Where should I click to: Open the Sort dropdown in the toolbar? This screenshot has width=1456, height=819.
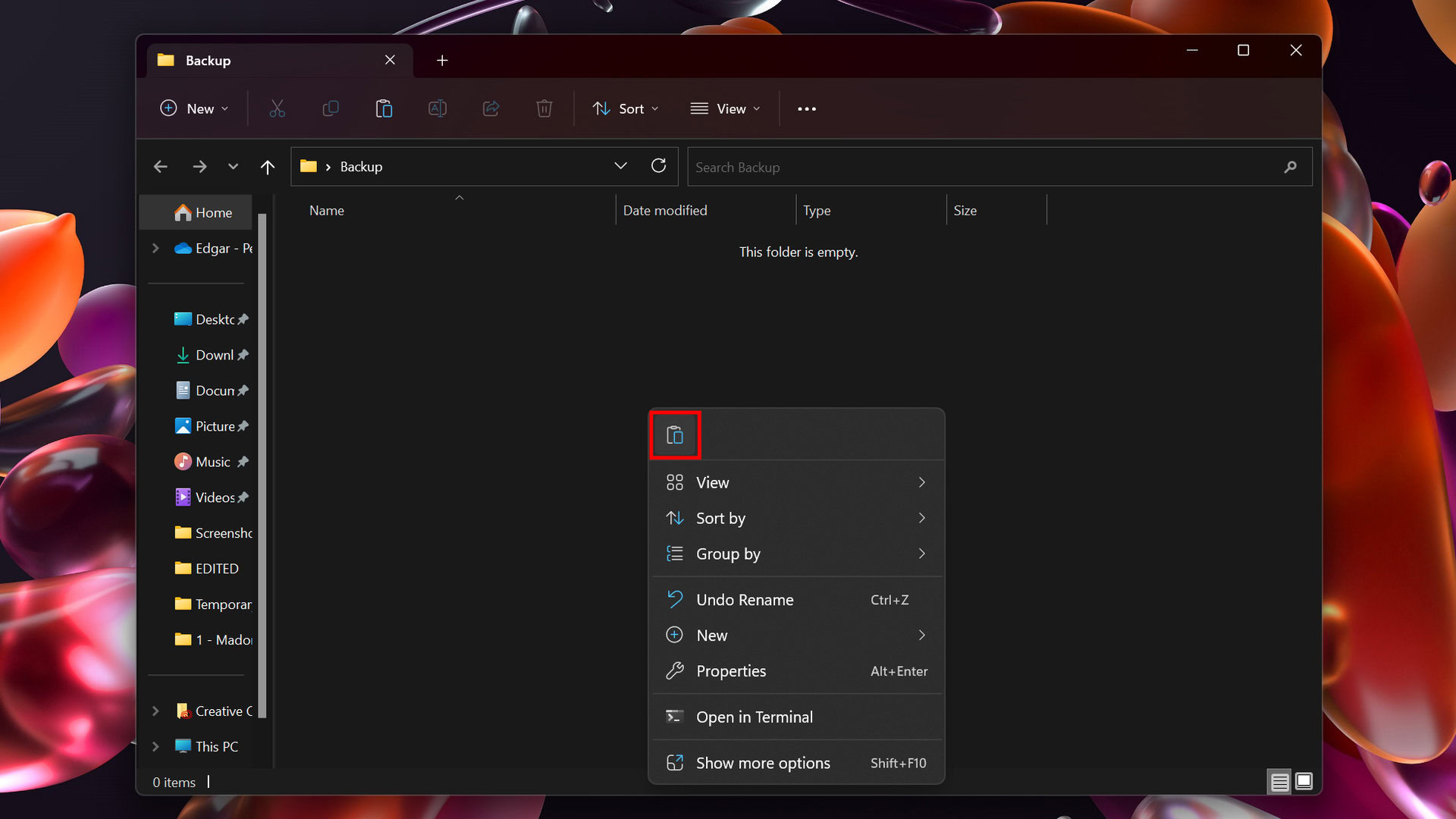(625, 109)
